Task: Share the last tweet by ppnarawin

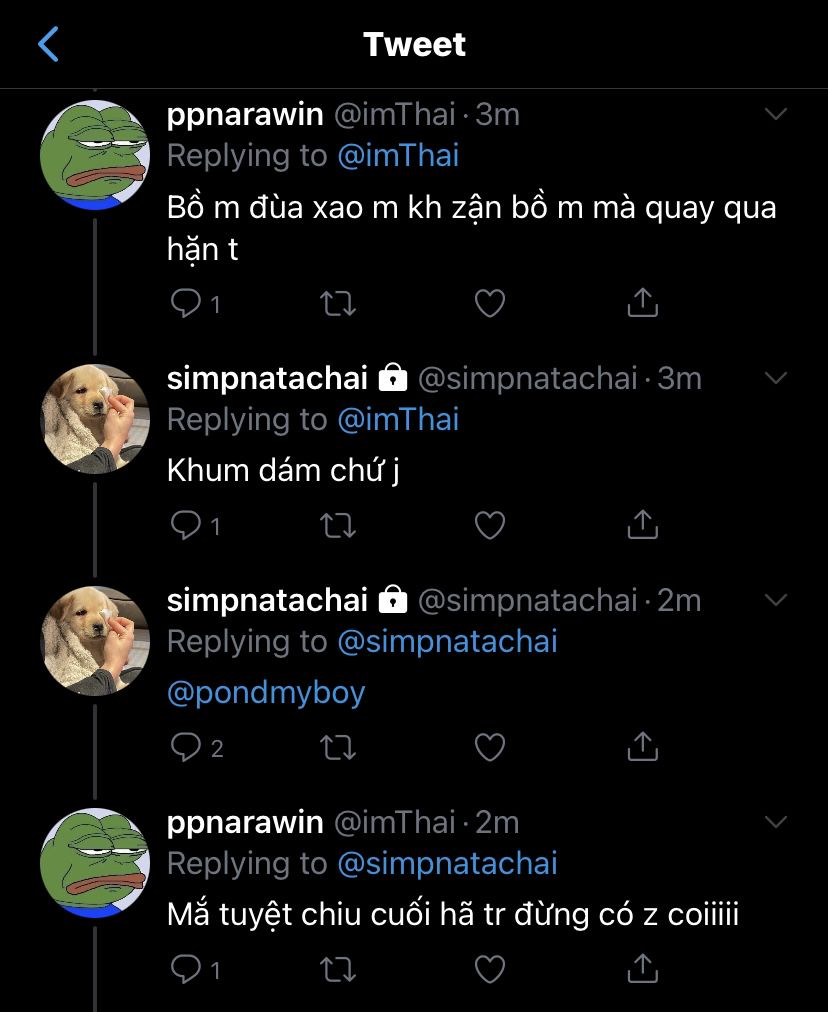Action: pyautogui.click(x=642, y=968)
